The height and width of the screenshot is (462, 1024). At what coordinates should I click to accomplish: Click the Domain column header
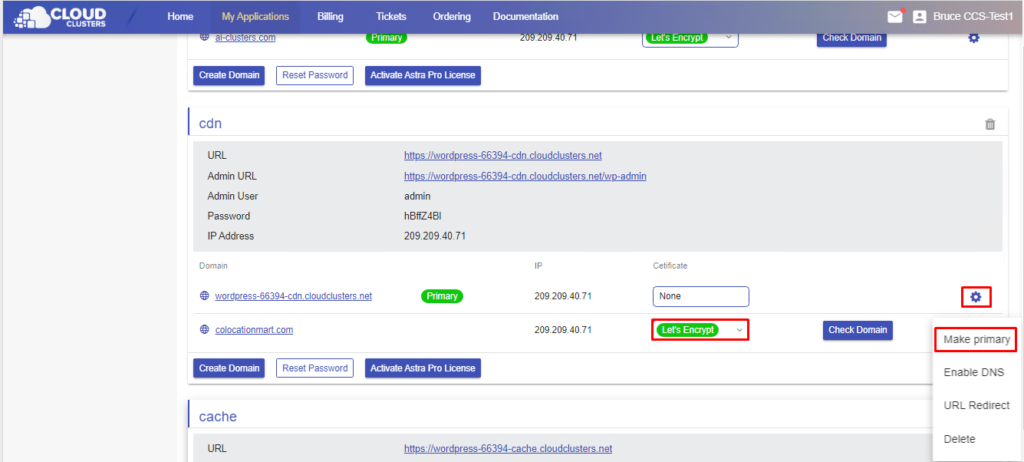point(213,266)
